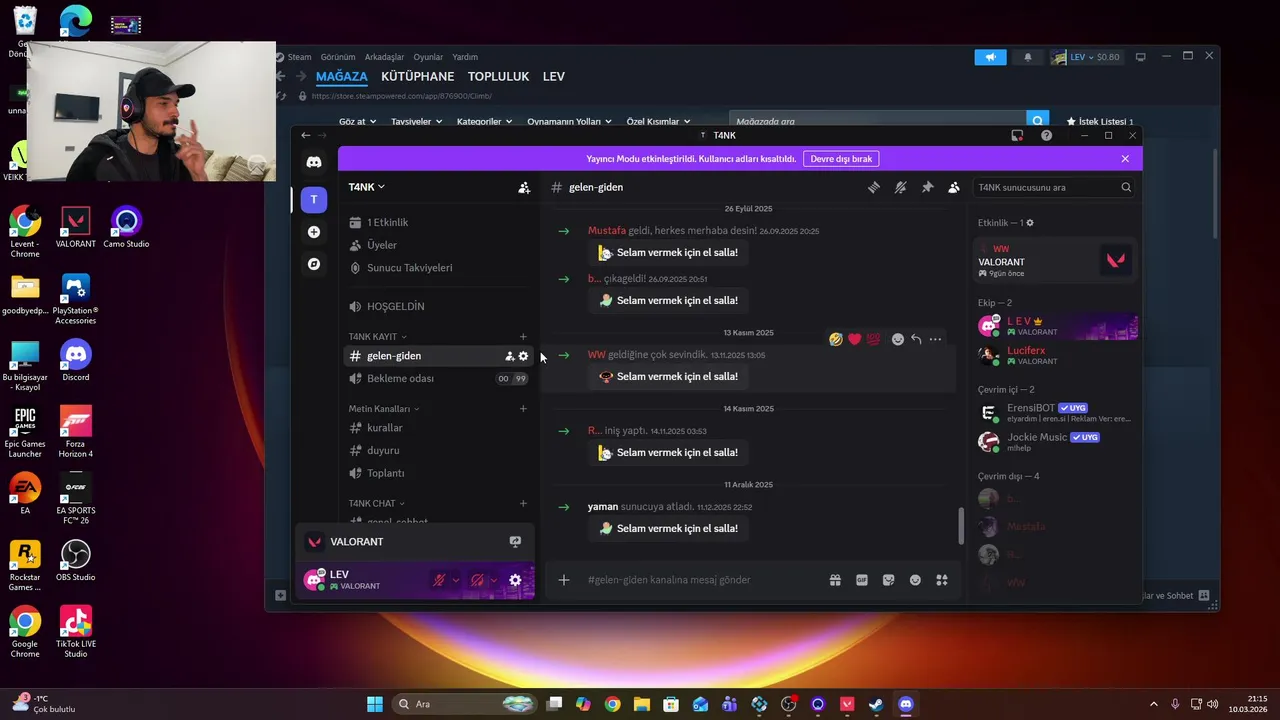
Task: Open the message attachment plus button
Action: pyautogui.click(x=564, y=580)
